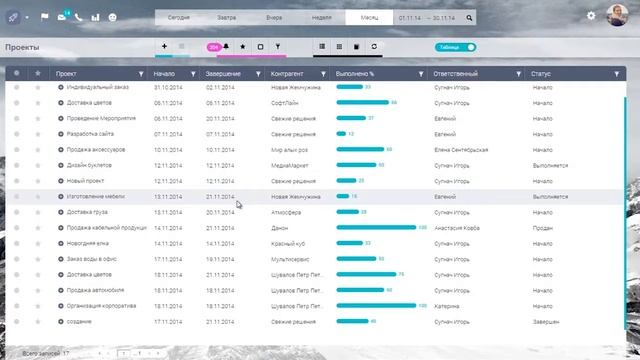Select the Завтра period tab
640x360 pixels.
click(x=227, y=18)
